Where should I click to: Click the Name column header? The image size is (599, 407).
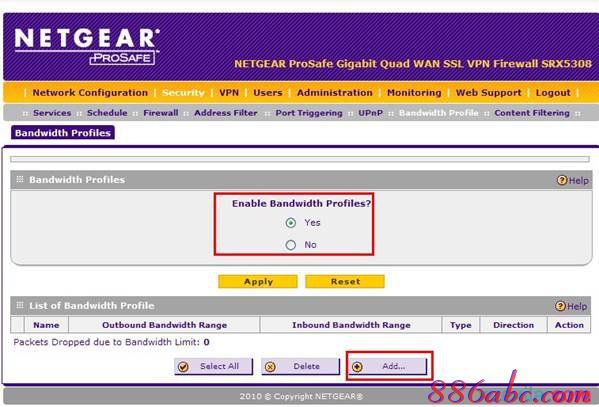coord(46,325)
